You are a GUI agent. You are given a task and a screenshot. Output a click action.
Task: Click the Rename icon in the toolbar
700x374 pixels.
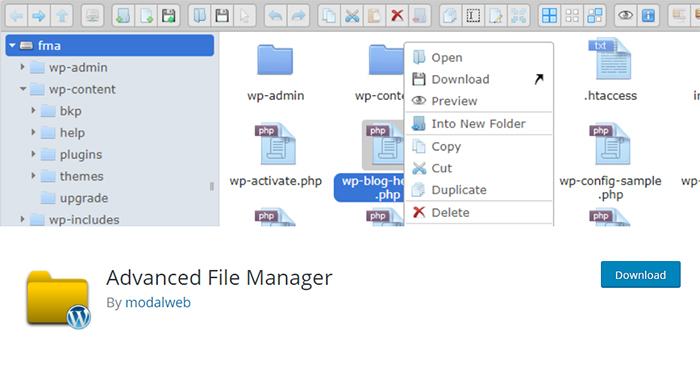tap(473, 16)
